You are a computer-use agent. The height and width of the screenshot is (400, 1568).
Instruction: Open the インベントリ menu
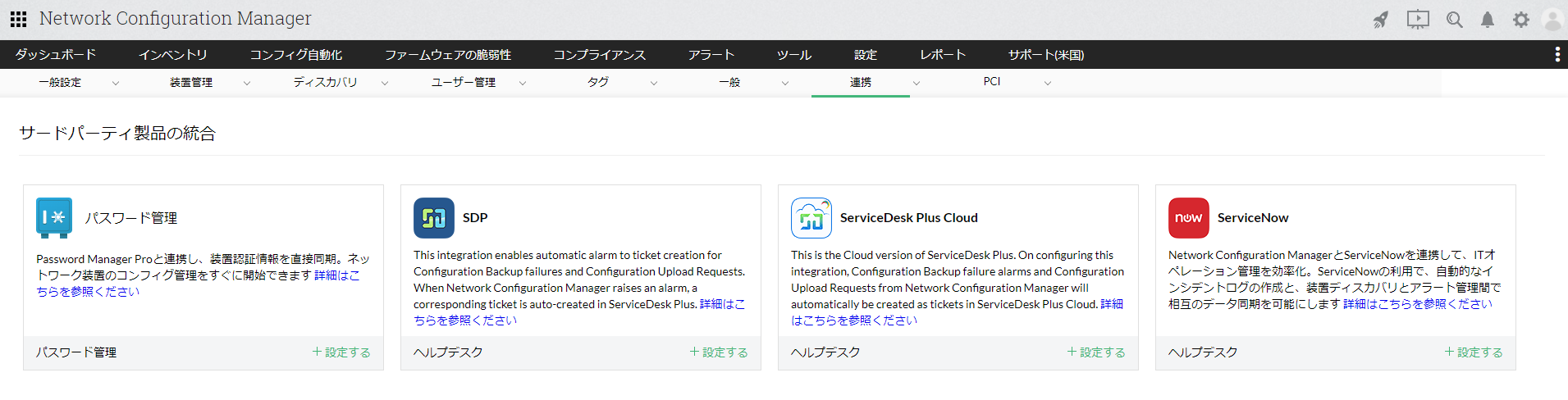pos(172,55)
